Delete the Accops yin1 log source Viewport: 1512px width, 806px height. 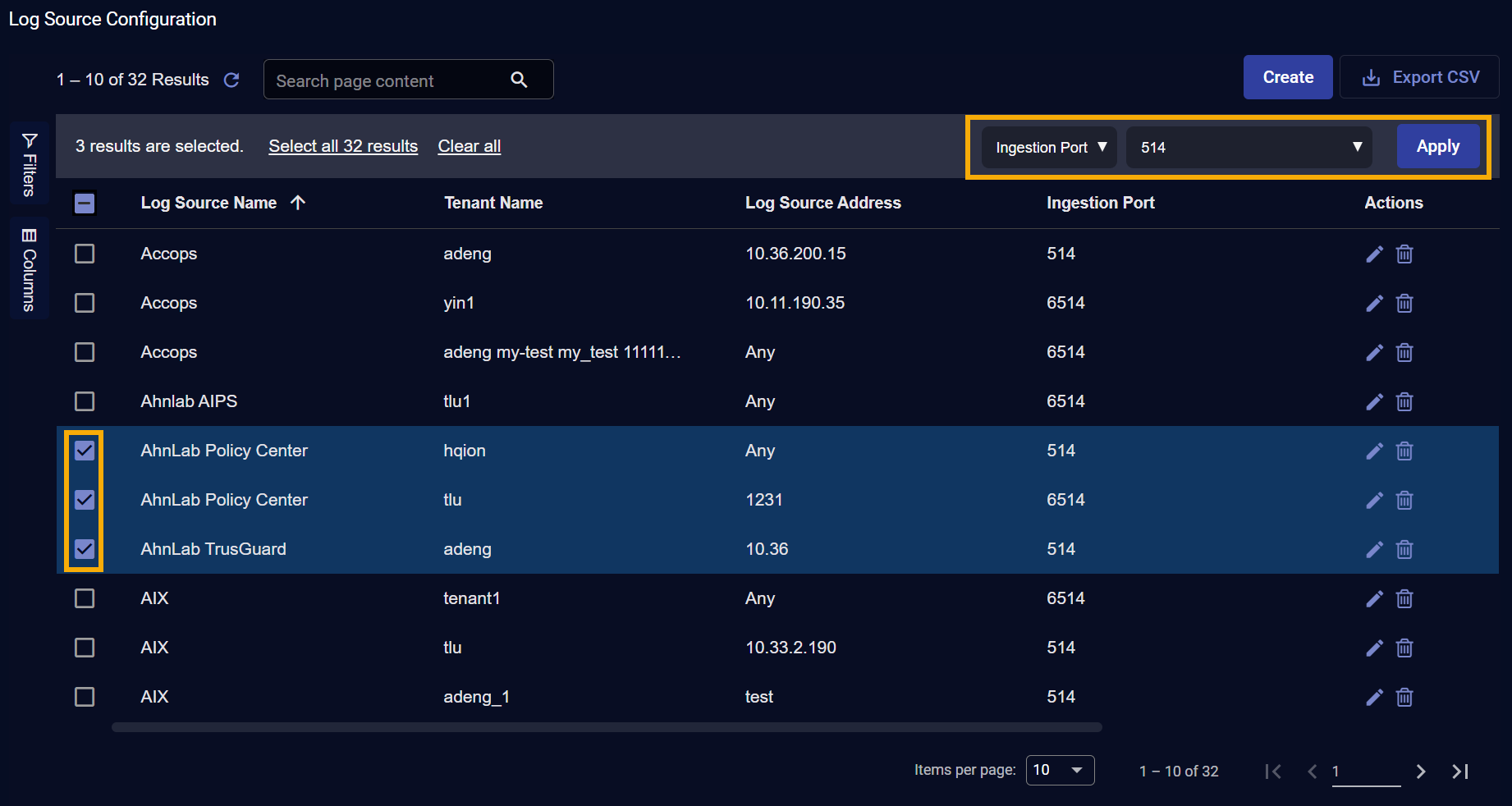[x=1404, y=303]
